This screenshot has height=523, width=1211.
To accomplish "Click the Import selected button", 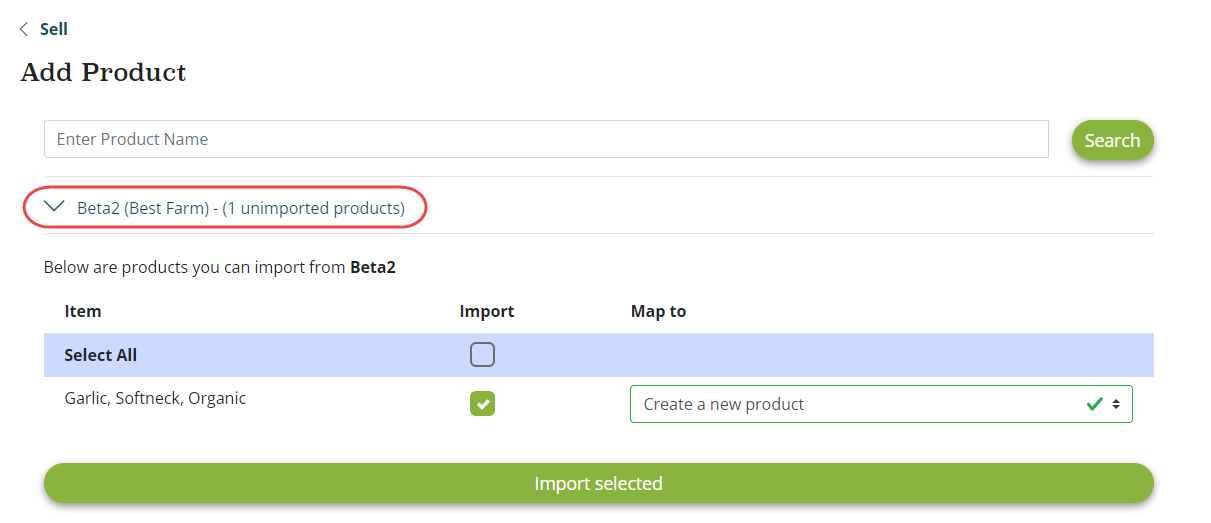I will pyautogui.click(x=598, y=484).
